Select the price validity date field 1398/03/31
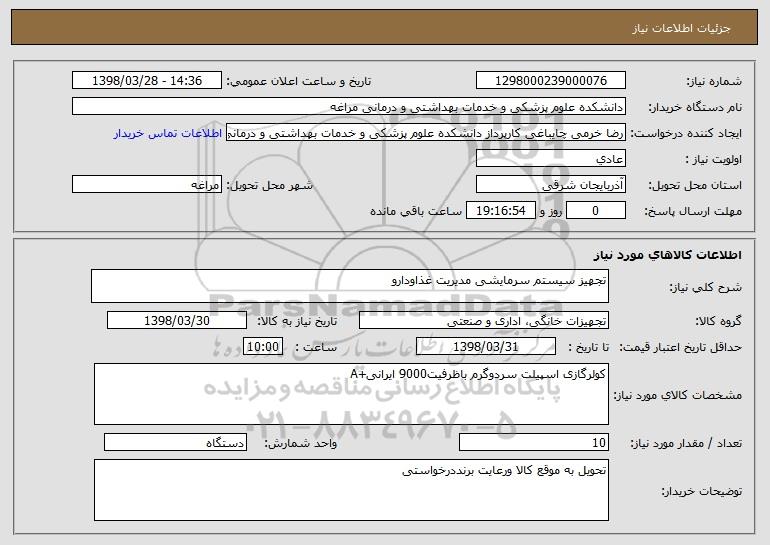Viewport: 770px width, 545px height. (x=486, y=347)
